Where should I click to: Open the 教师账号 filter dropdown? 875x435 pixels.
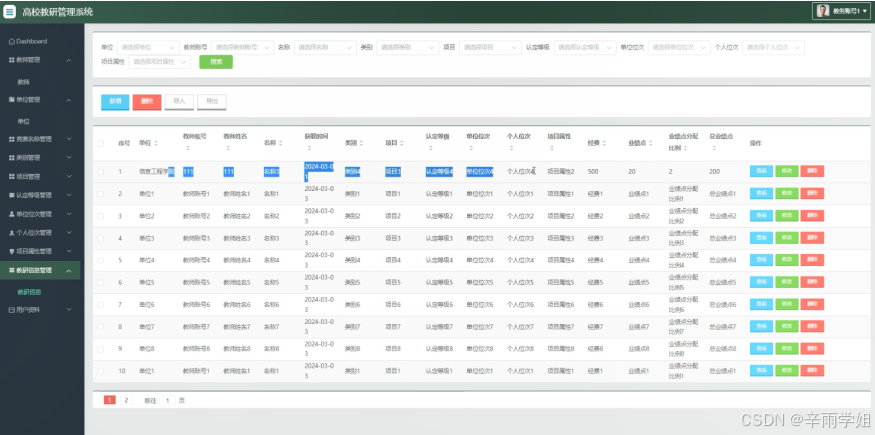[x=243, y=48]
